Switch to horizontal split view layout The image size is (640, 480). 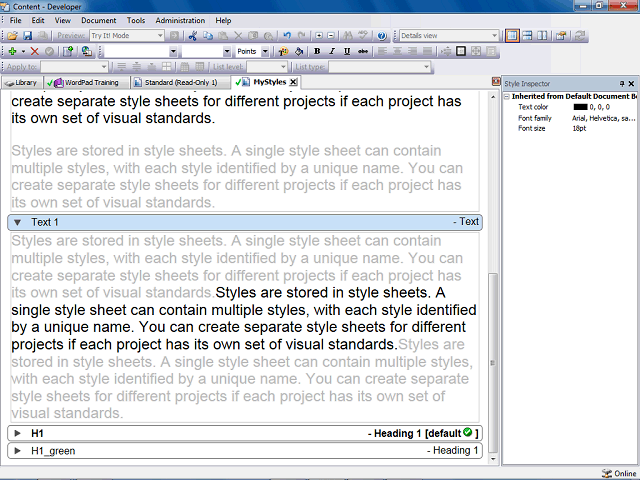click(x=527, y=36)
